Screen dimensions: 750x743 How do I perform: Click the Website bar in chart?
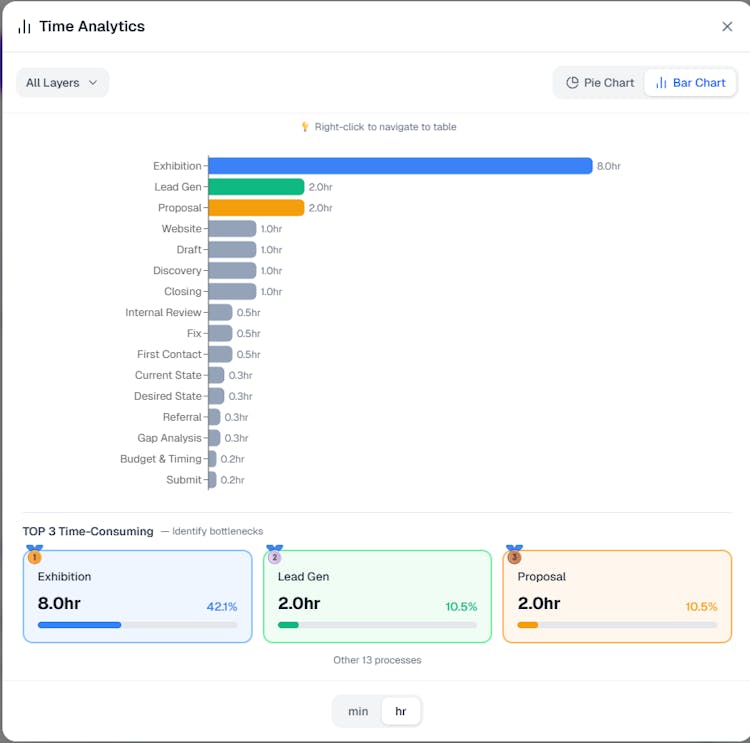click(x=232, y=229)
